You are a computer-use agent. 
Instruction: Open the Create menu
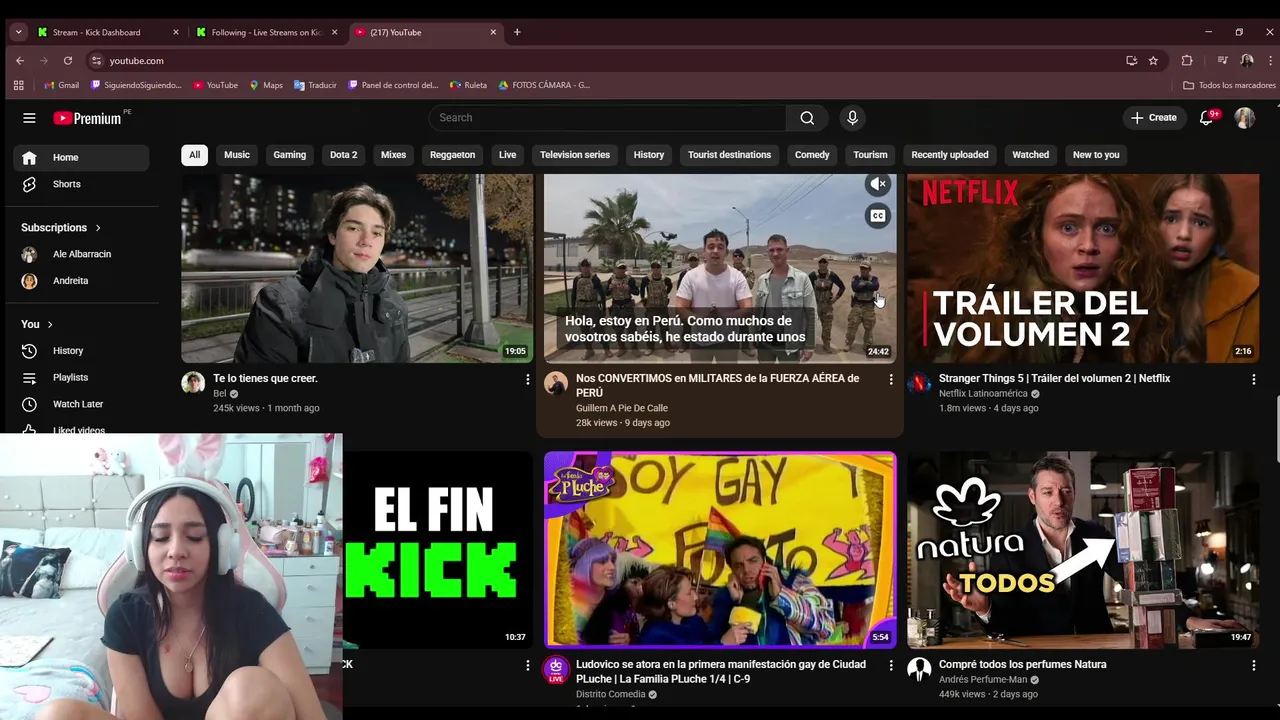1153,118
